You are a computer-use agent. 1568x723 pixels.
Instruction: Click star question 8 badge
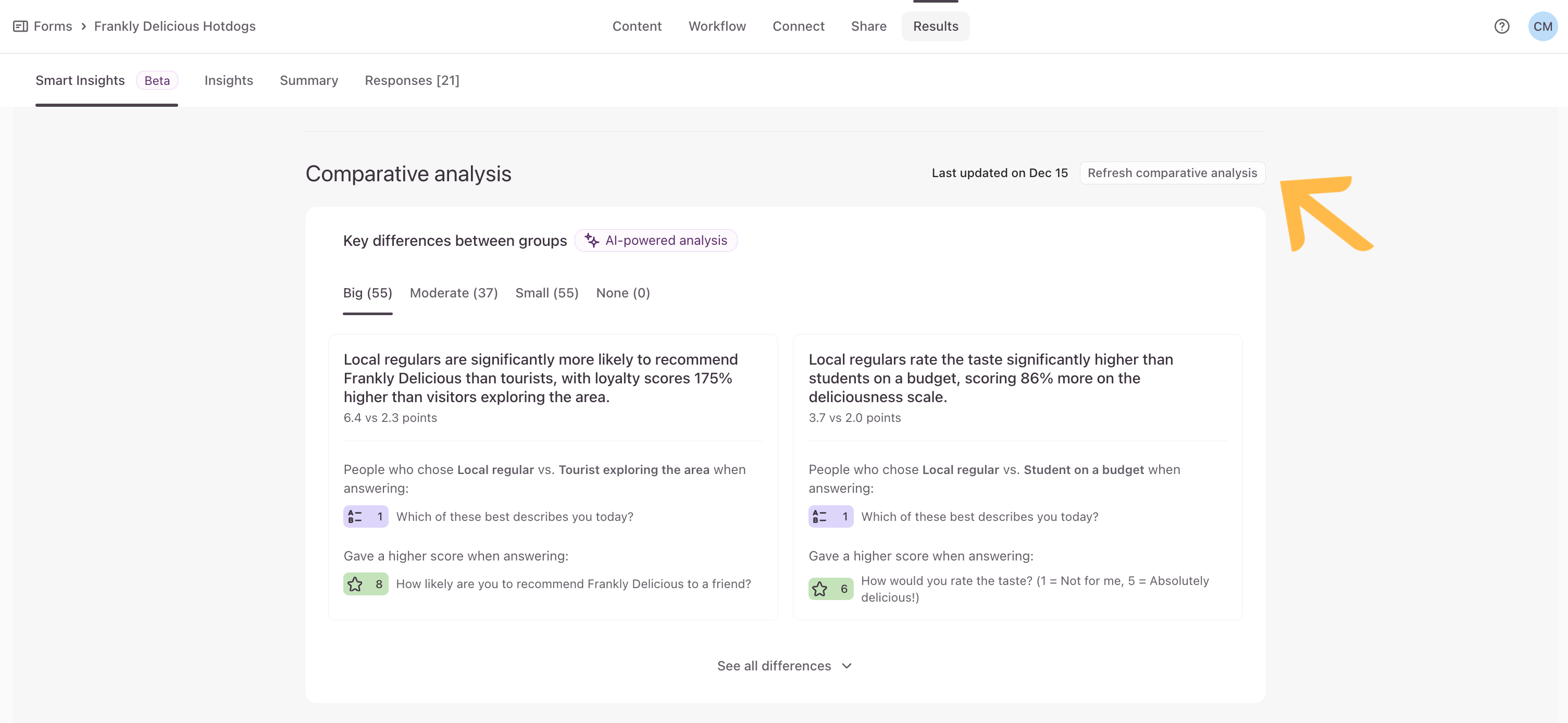[365, 584]
